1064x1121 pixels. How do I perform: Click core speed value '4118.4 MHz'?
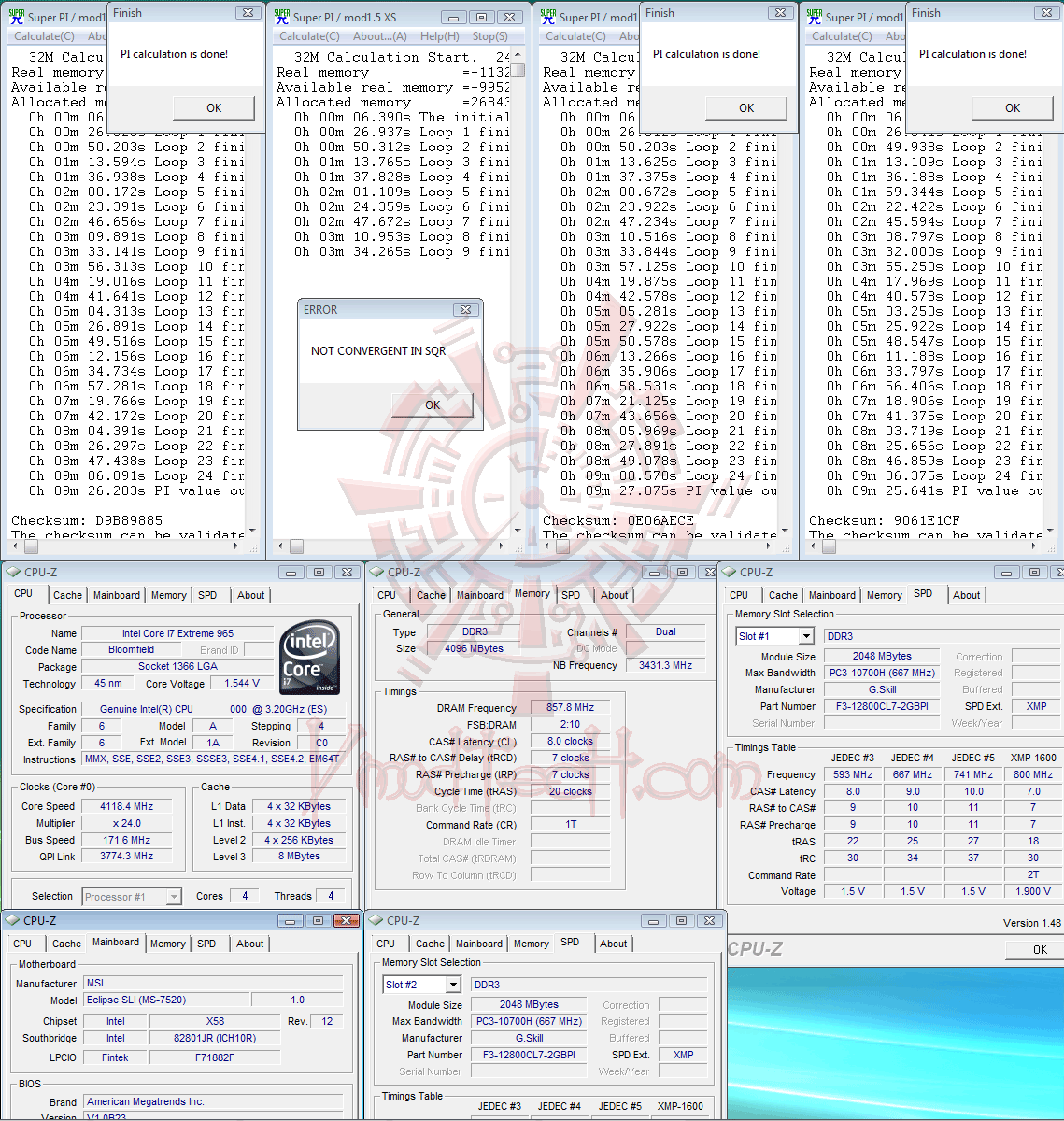pos(126,806)
